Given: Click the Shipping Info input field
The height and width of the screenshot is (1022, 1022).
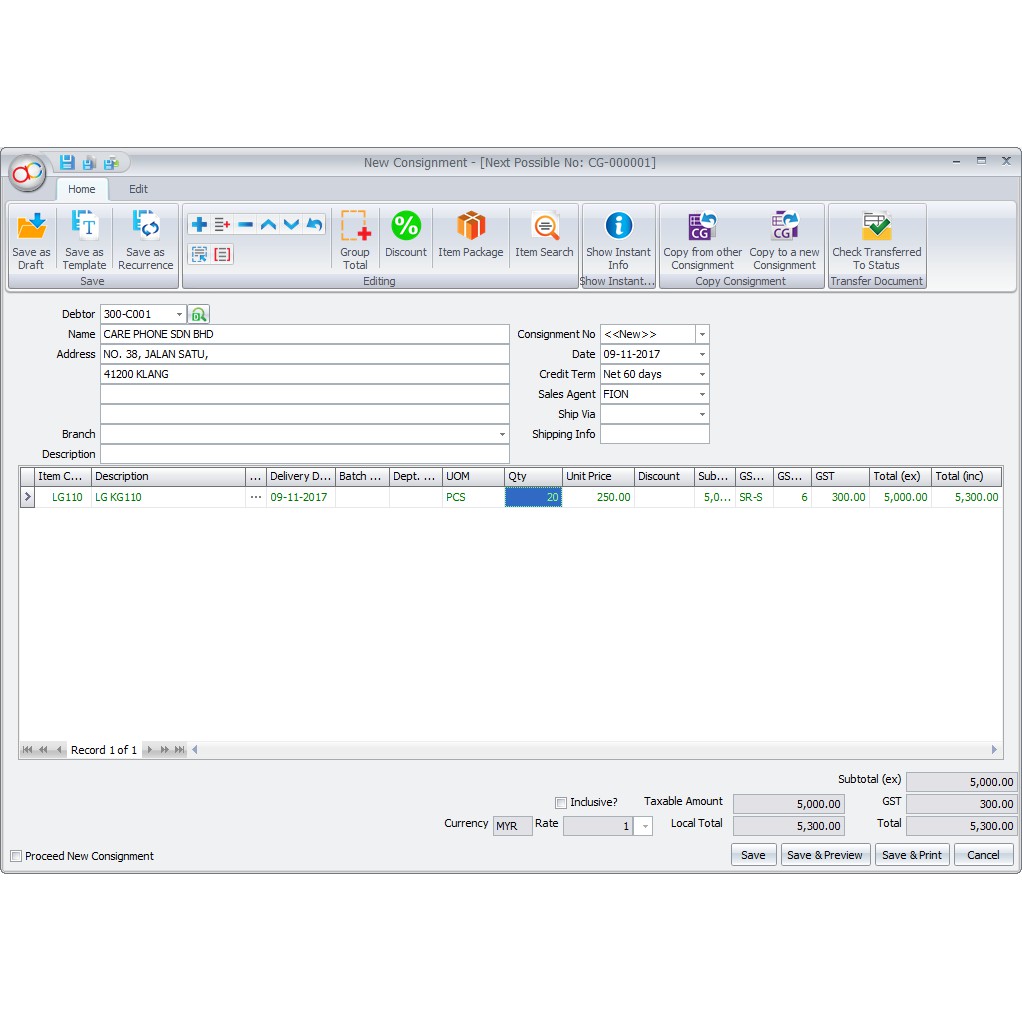Looking at the screenshot, I should [654, 435].
